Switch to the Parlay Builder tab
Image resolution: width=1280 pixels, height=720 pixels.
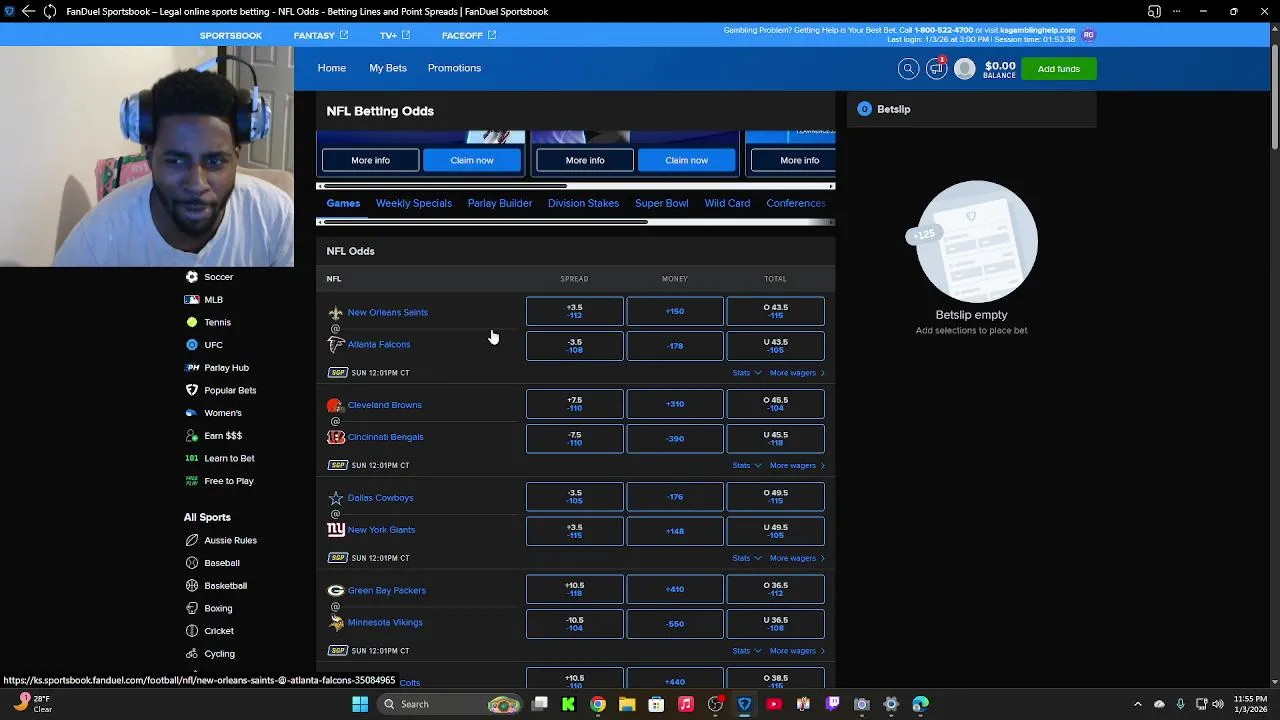pyautogui.click(x=500, y=203)
